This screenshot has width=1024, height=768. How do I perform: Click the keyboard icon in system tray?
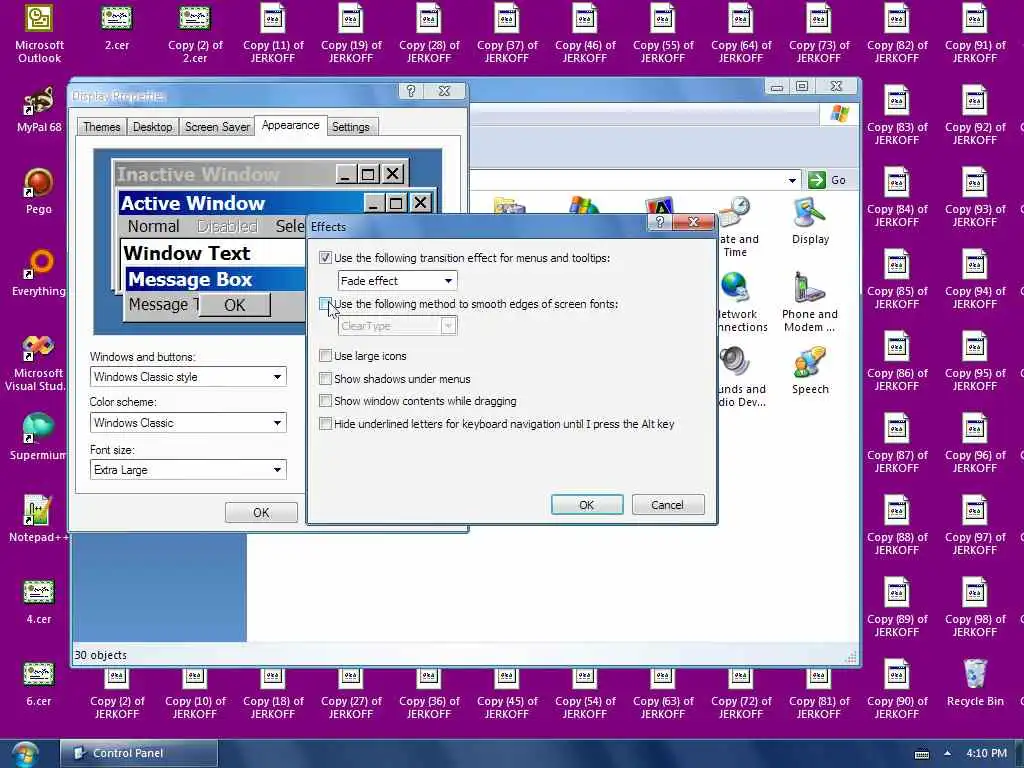tap(921, 754)
